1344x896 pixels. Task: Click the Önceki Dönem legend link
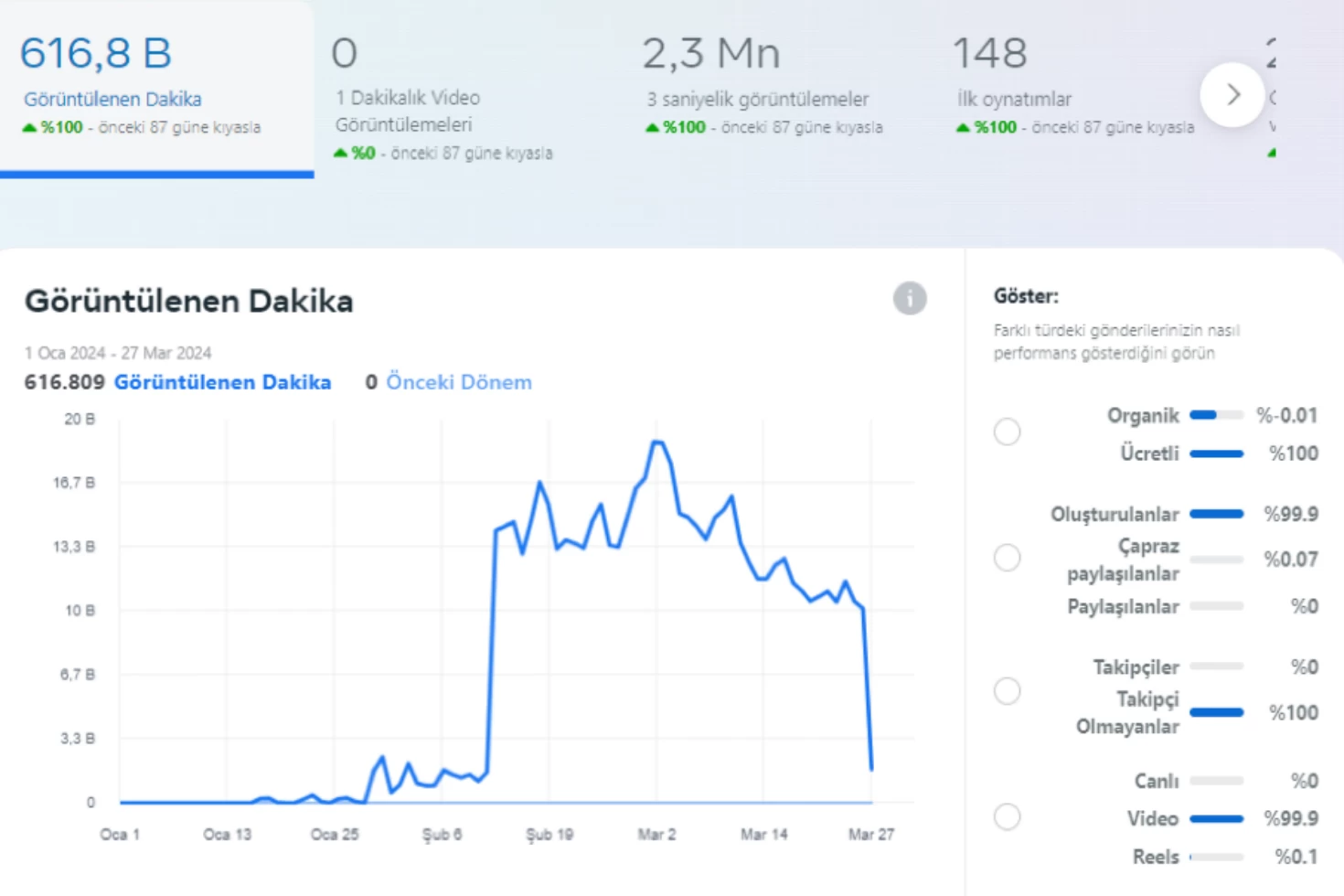coord(458,382)
